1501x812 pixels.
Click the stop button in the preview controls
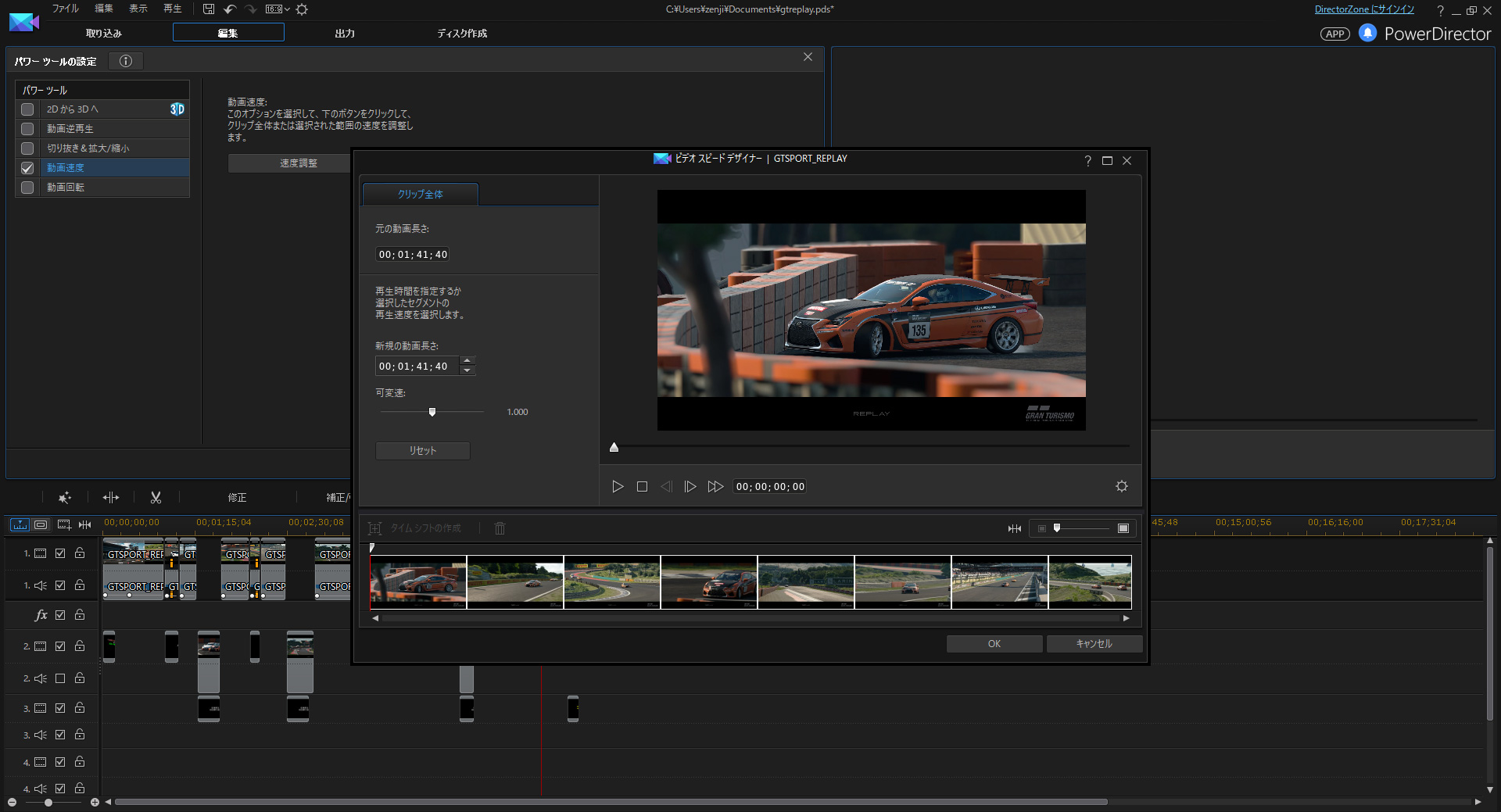[642, 486]
